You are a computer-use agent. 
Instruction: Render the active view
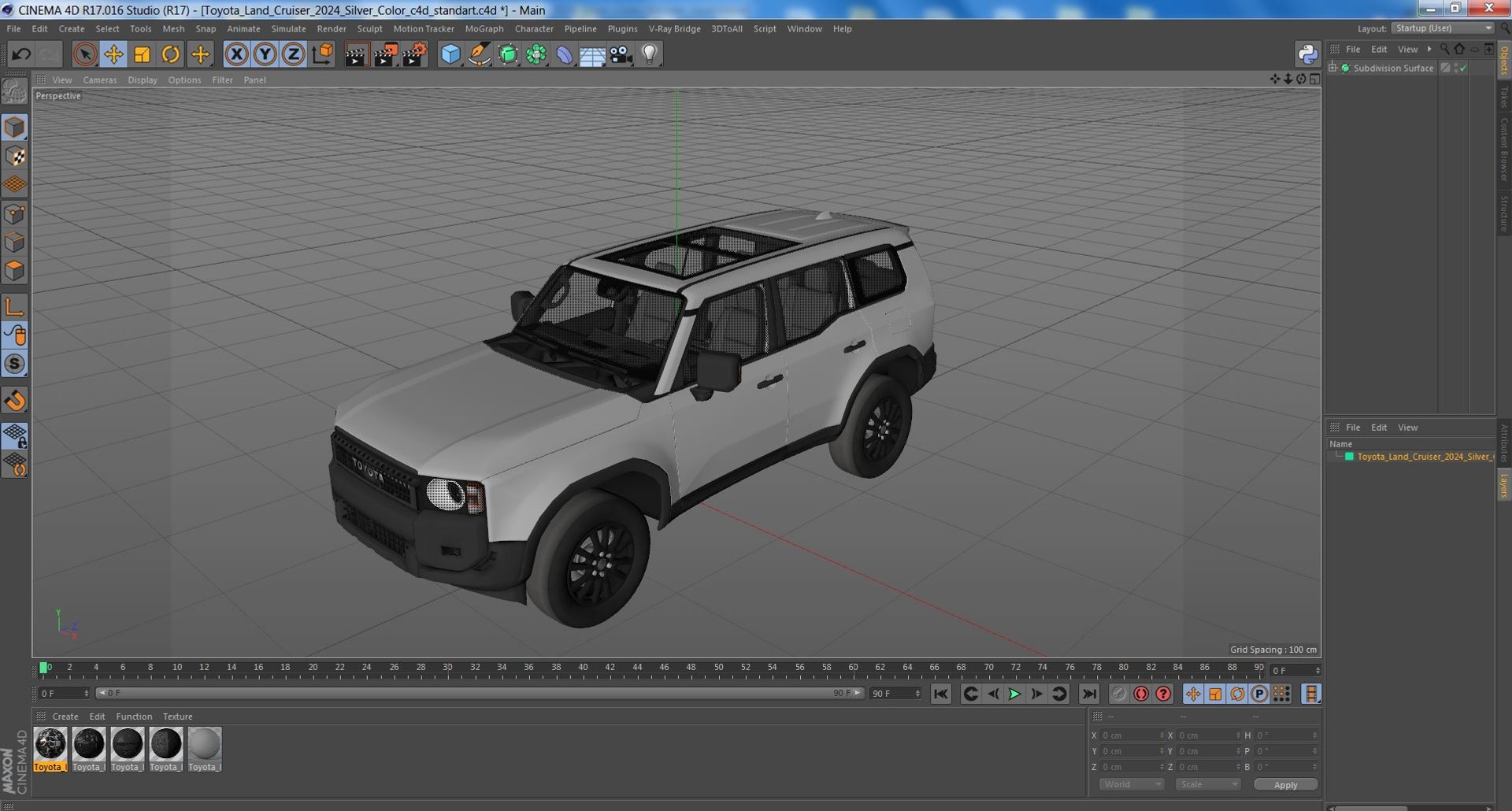[x=356, y=54]
